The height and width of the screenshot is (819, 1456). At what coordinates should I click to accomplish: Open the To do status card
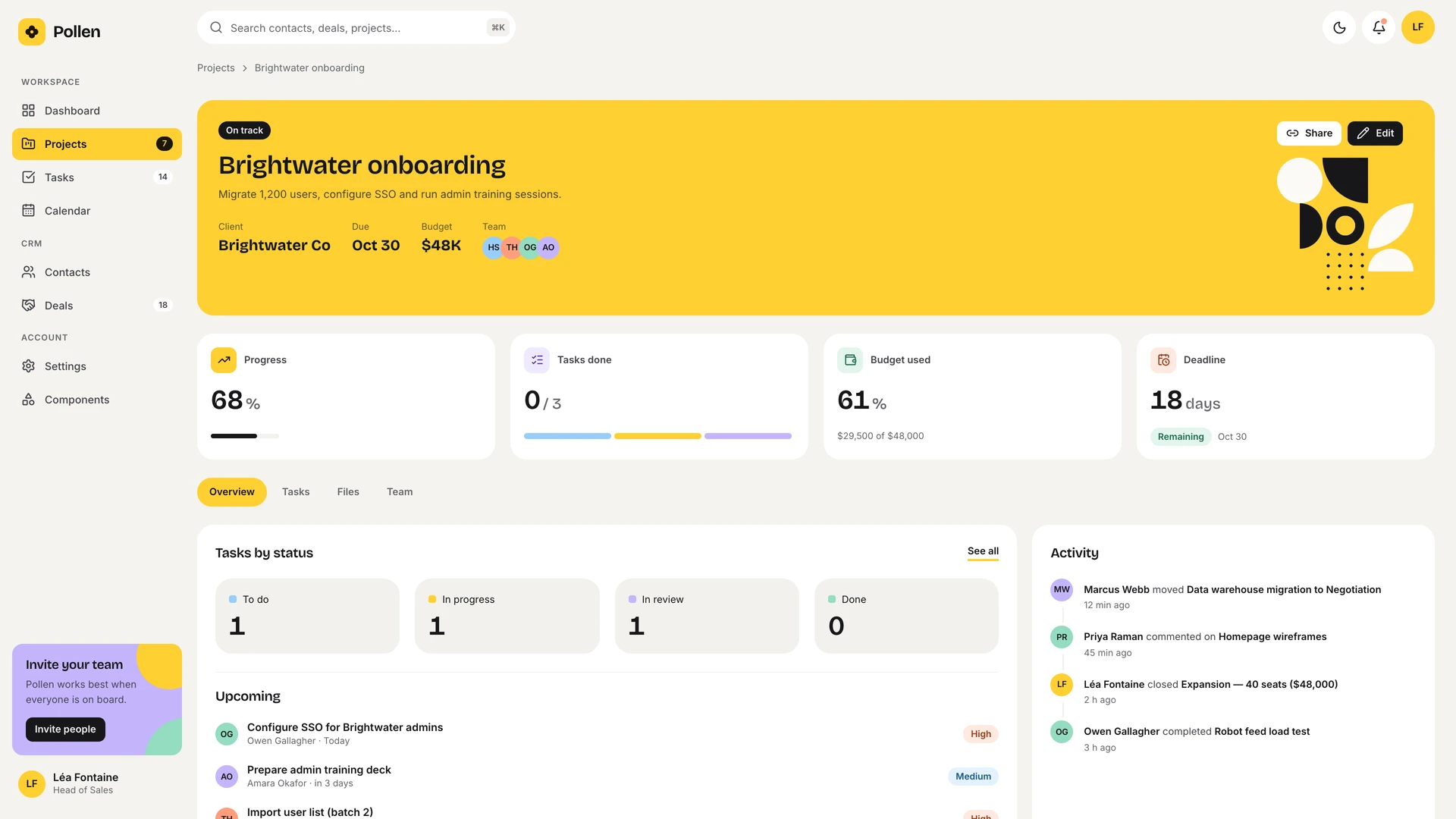click(307, 617)
